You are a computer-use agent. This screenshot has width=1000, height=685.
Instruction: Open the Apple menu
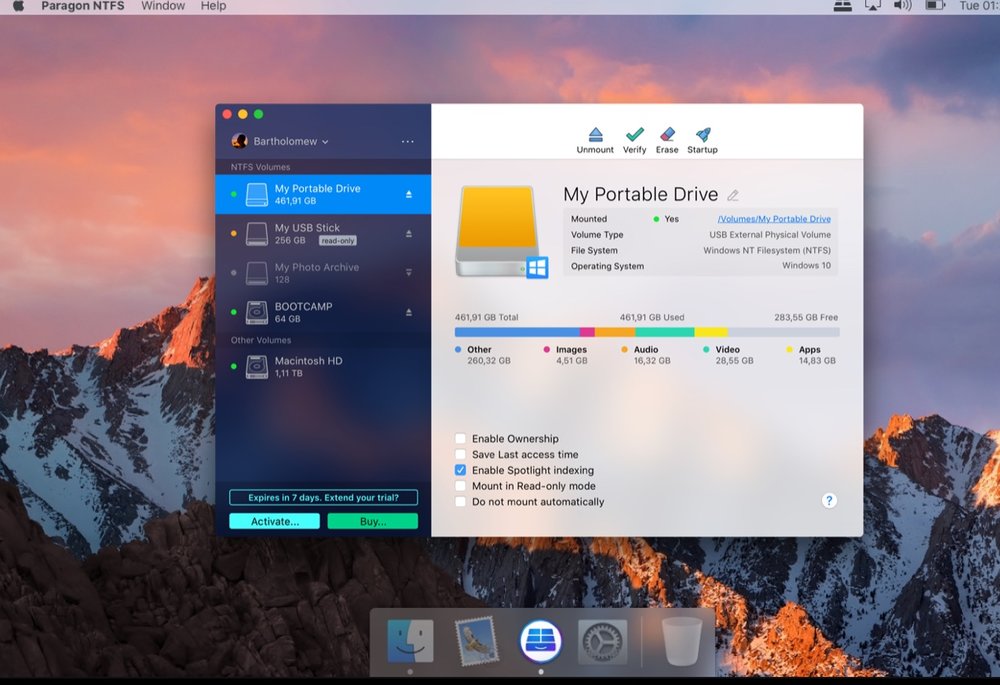(18, 6)
